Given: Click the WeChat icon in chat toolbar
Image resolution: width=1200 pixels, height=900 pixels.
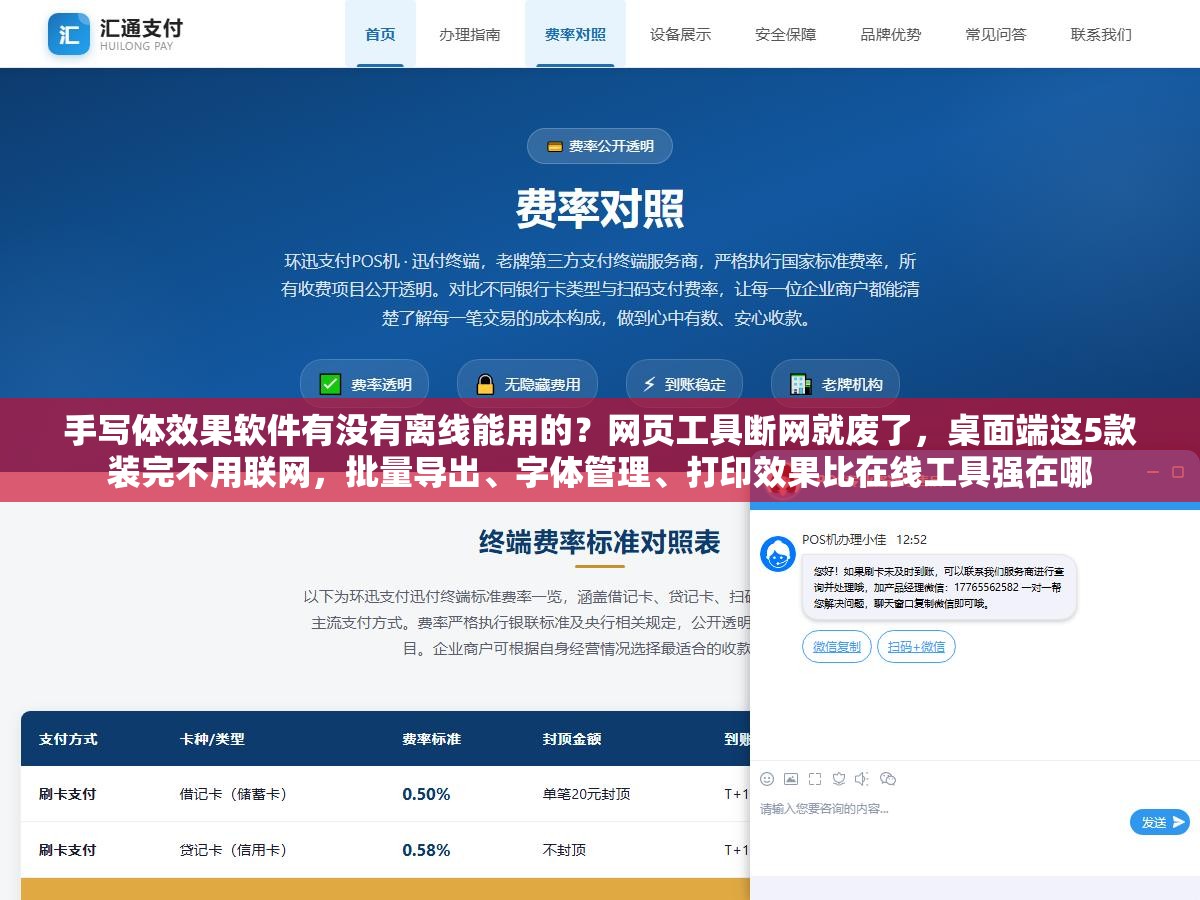Looking at the screenshot, I should click(887, 778).
